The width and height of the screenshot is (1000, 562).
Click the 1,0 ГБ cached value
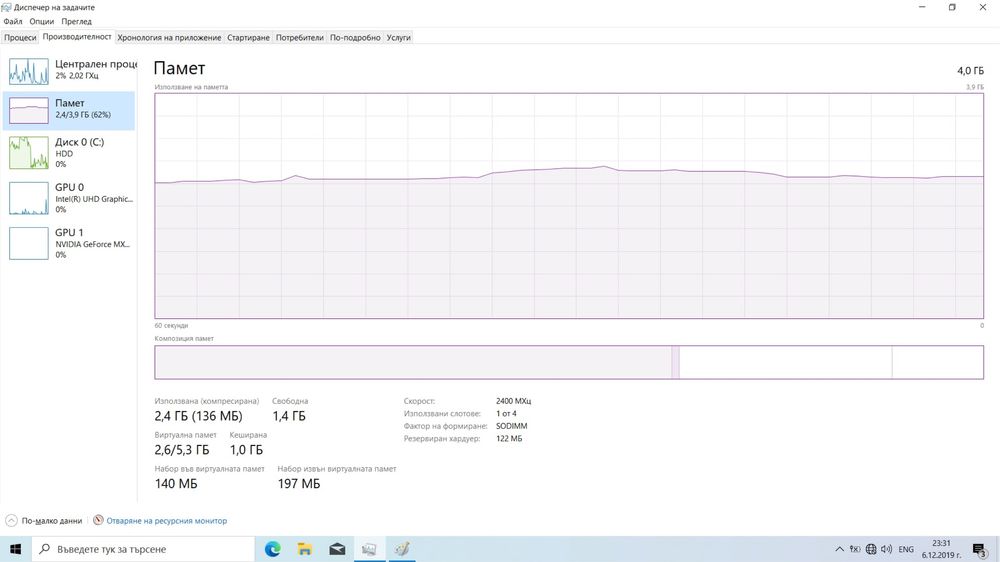pyautogui.click(x=246, y=450)
